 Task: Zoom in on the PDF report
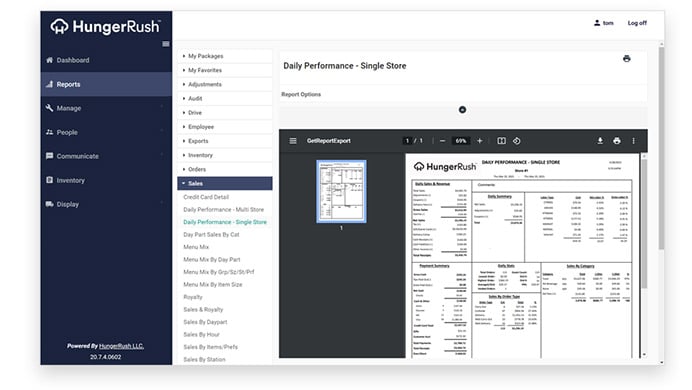click(x=480, y=141)
